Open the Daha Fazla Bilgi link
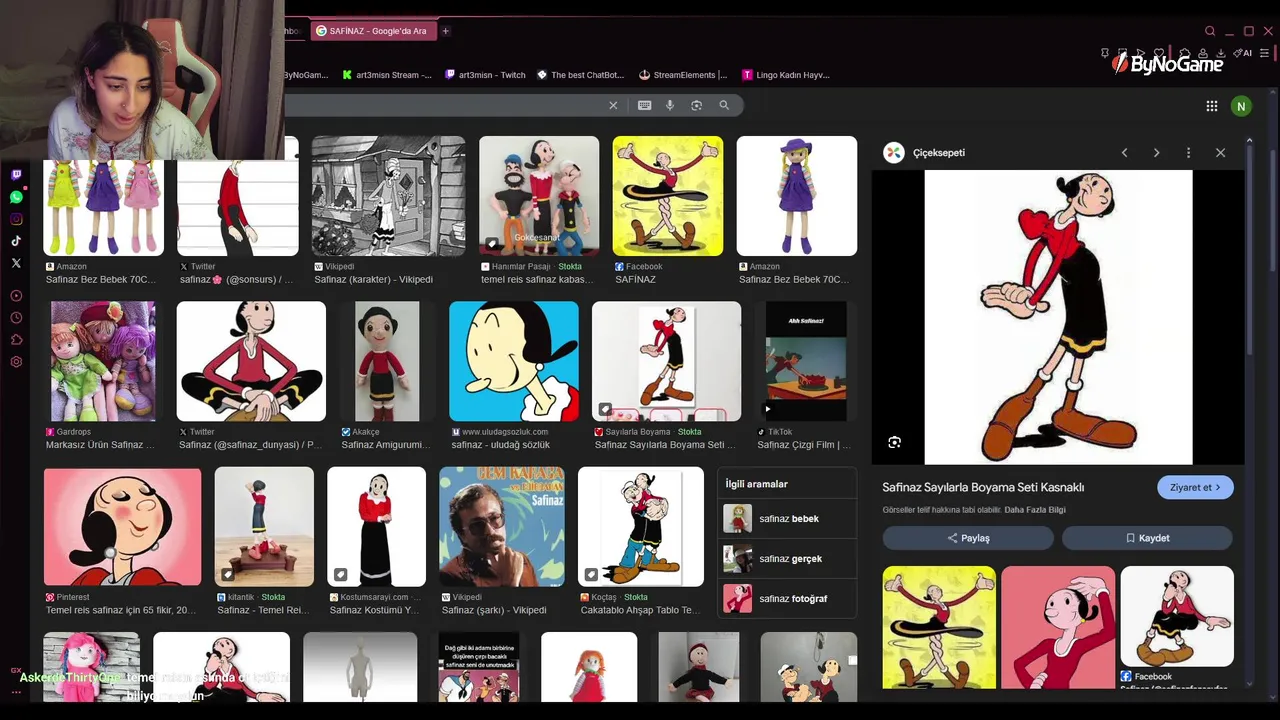The width and height of the screenshot is (1280, 720). [x=1035, y=510]
